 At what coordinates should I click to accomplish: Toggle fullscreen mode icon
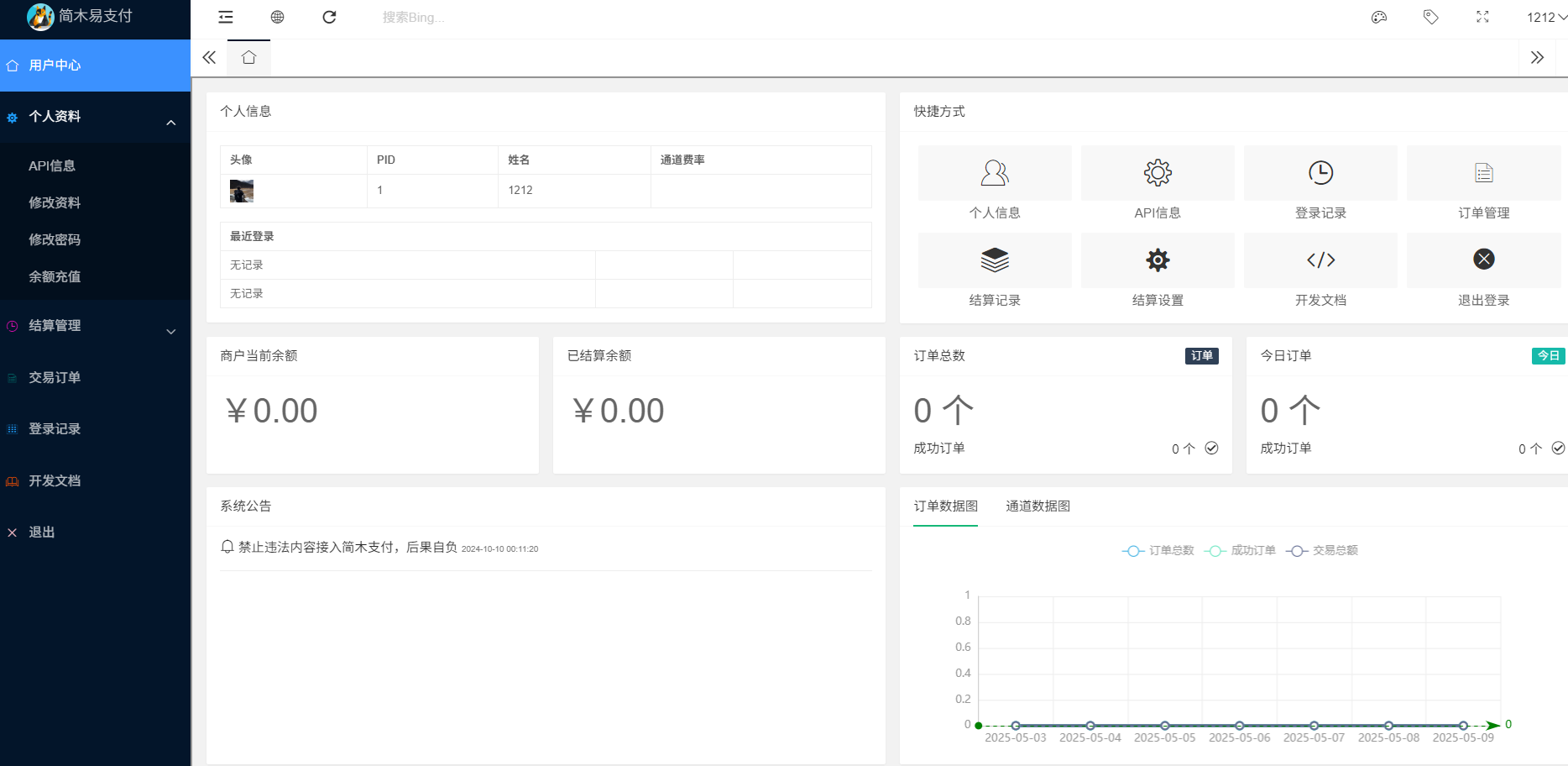click(1482, 18)
